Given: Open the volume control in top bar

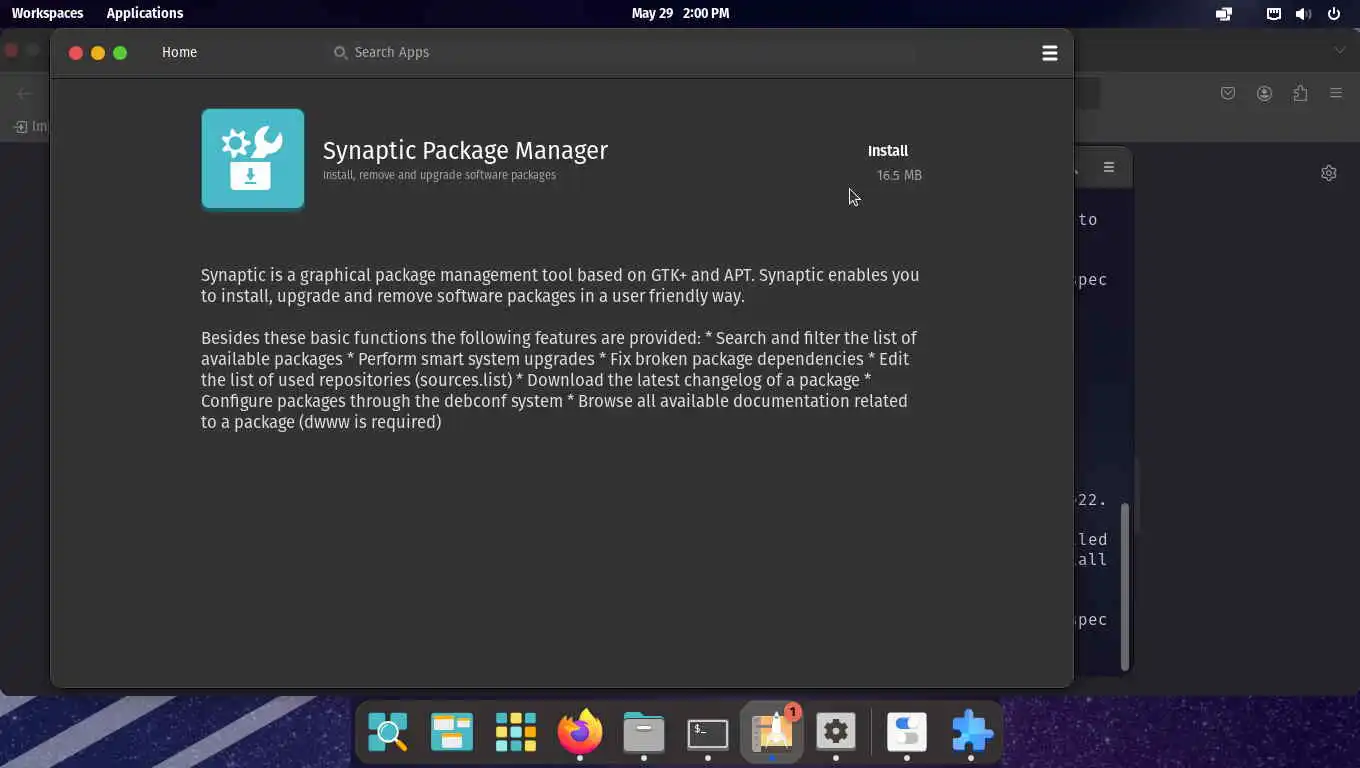Looking at the screenshot, I should (1303, 14).
